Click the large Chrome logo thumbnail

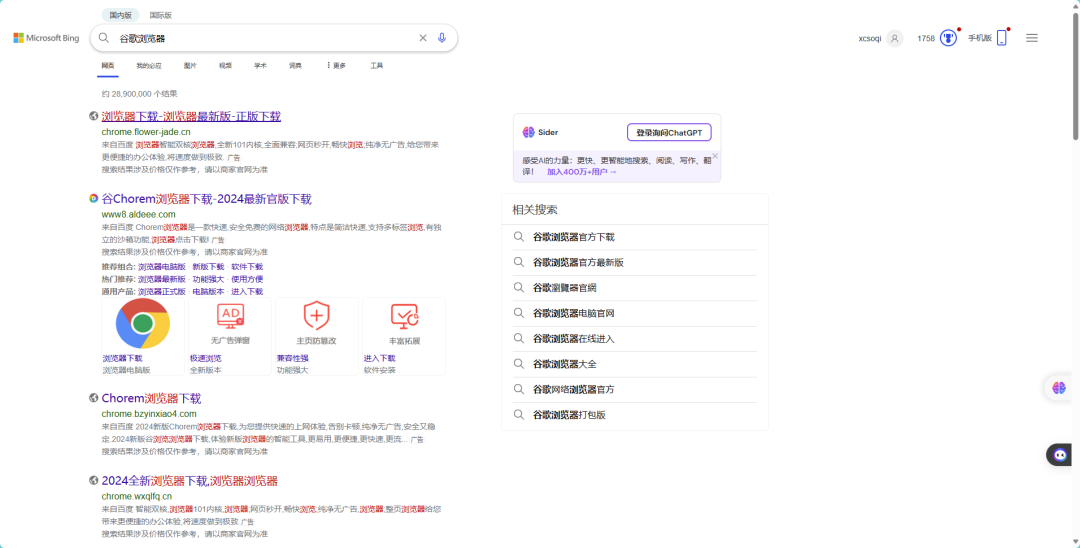coord(143,324)
